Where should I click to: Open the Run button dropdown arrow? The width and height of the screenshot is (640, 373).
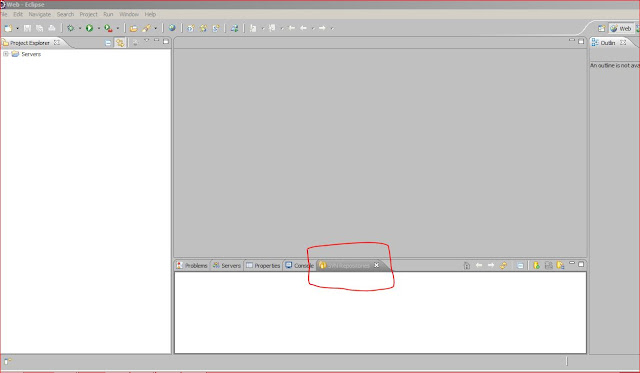[x=98, y=28]
